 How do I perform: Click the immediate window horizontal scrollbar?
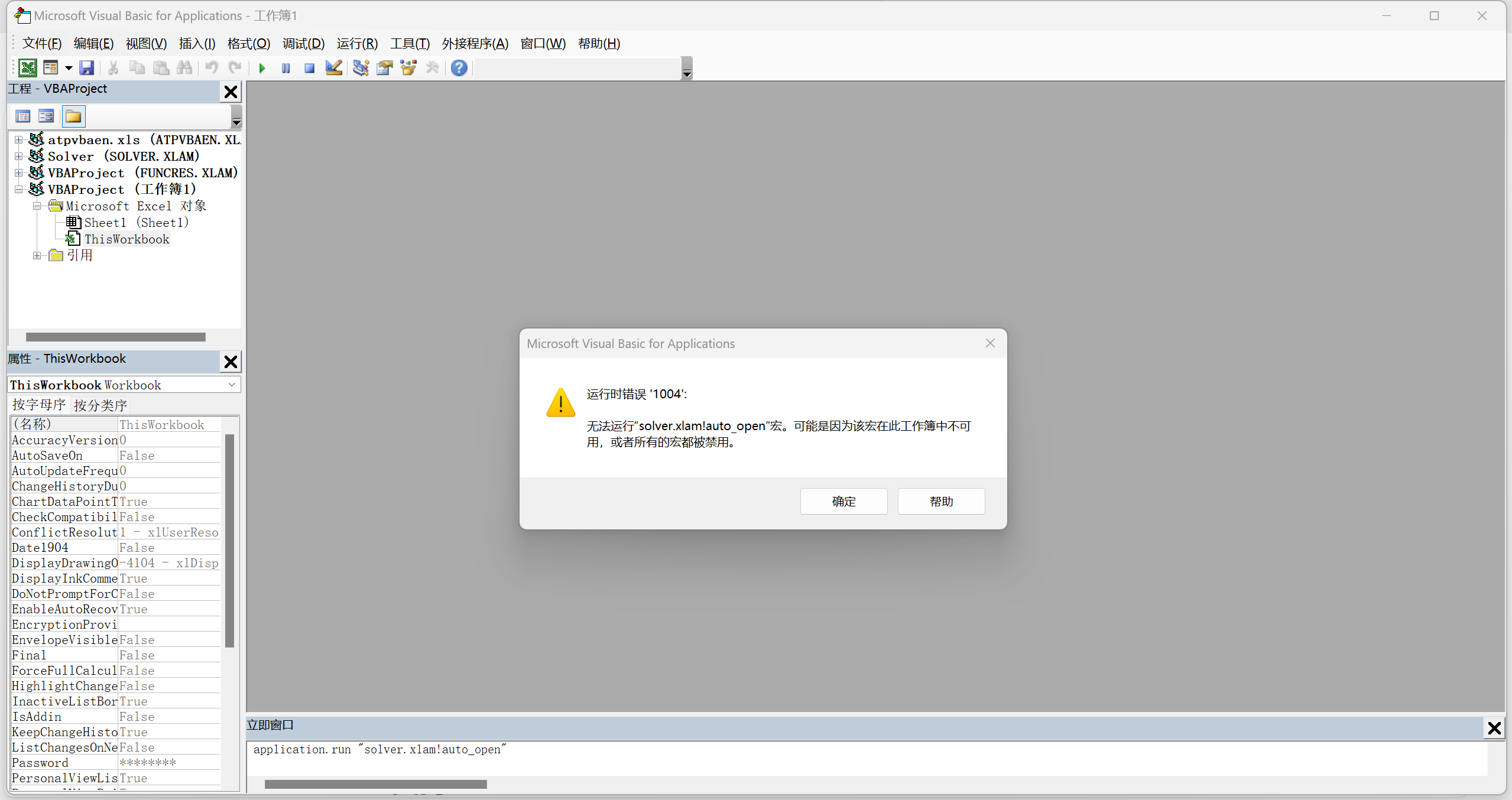click(375, 784)
